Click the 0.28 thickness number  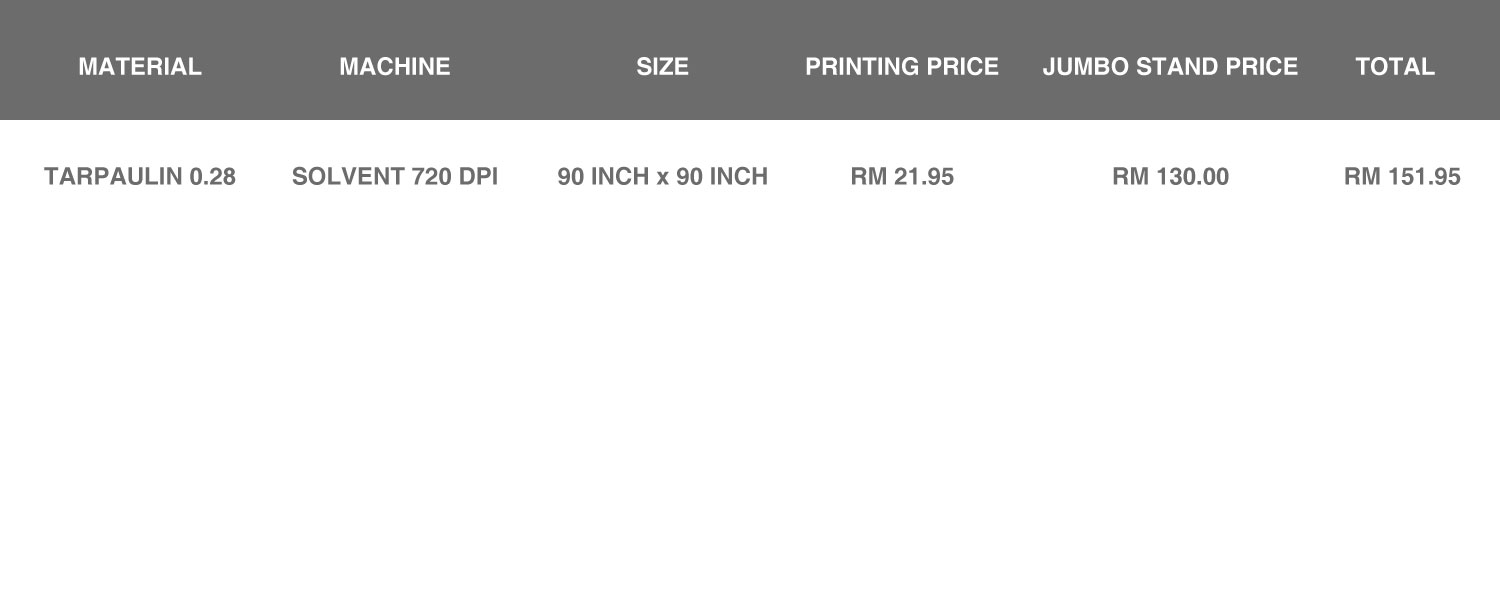point(213,177)
